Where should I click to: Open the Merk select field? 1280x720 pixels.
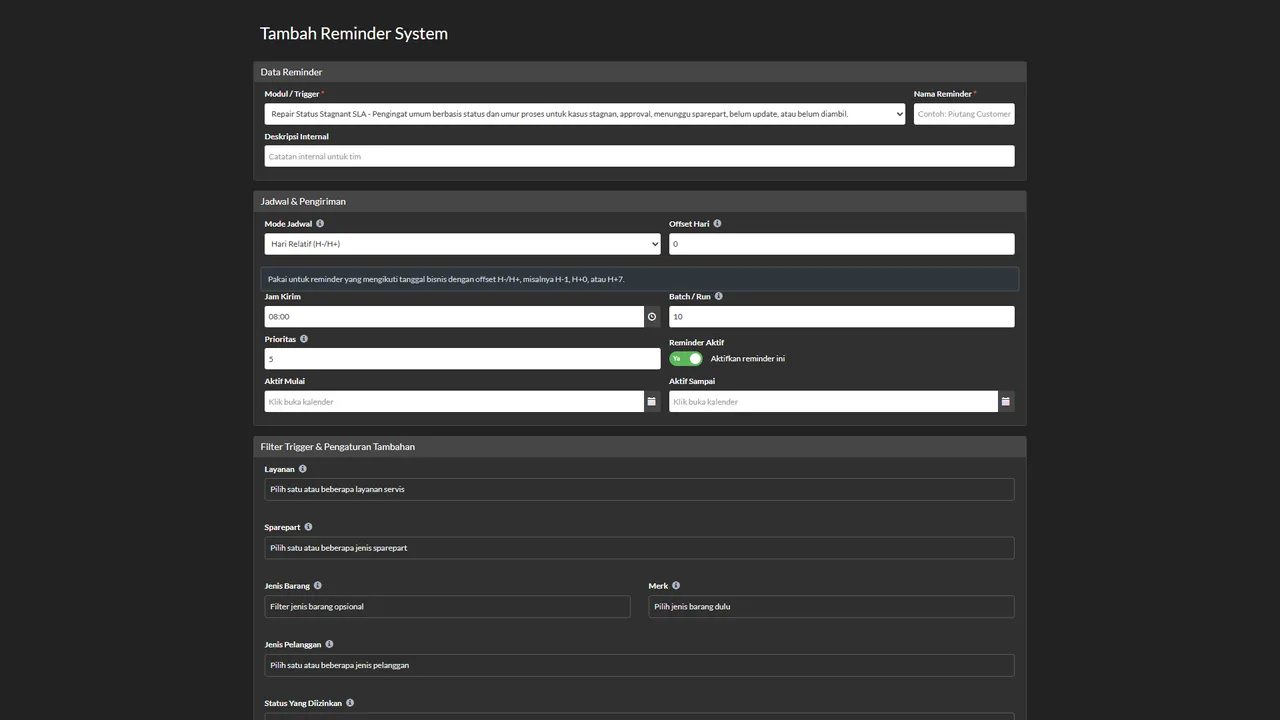831,606
